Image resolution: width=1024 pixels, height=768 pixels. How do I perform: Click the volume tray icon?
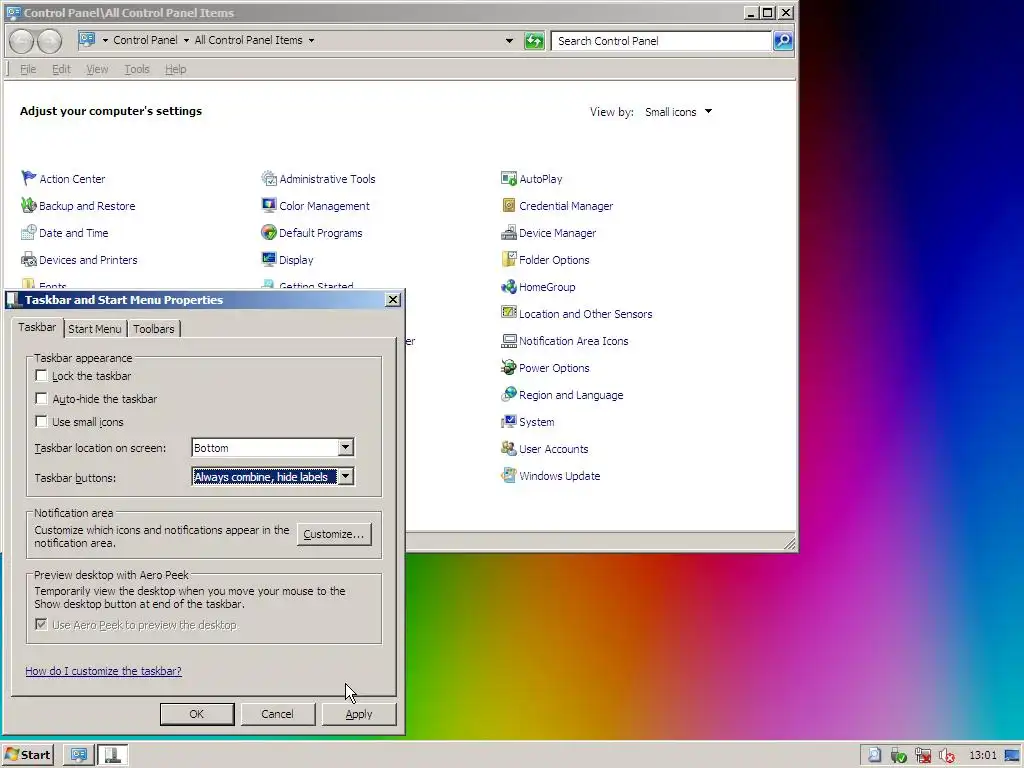(x=946, y=756)
